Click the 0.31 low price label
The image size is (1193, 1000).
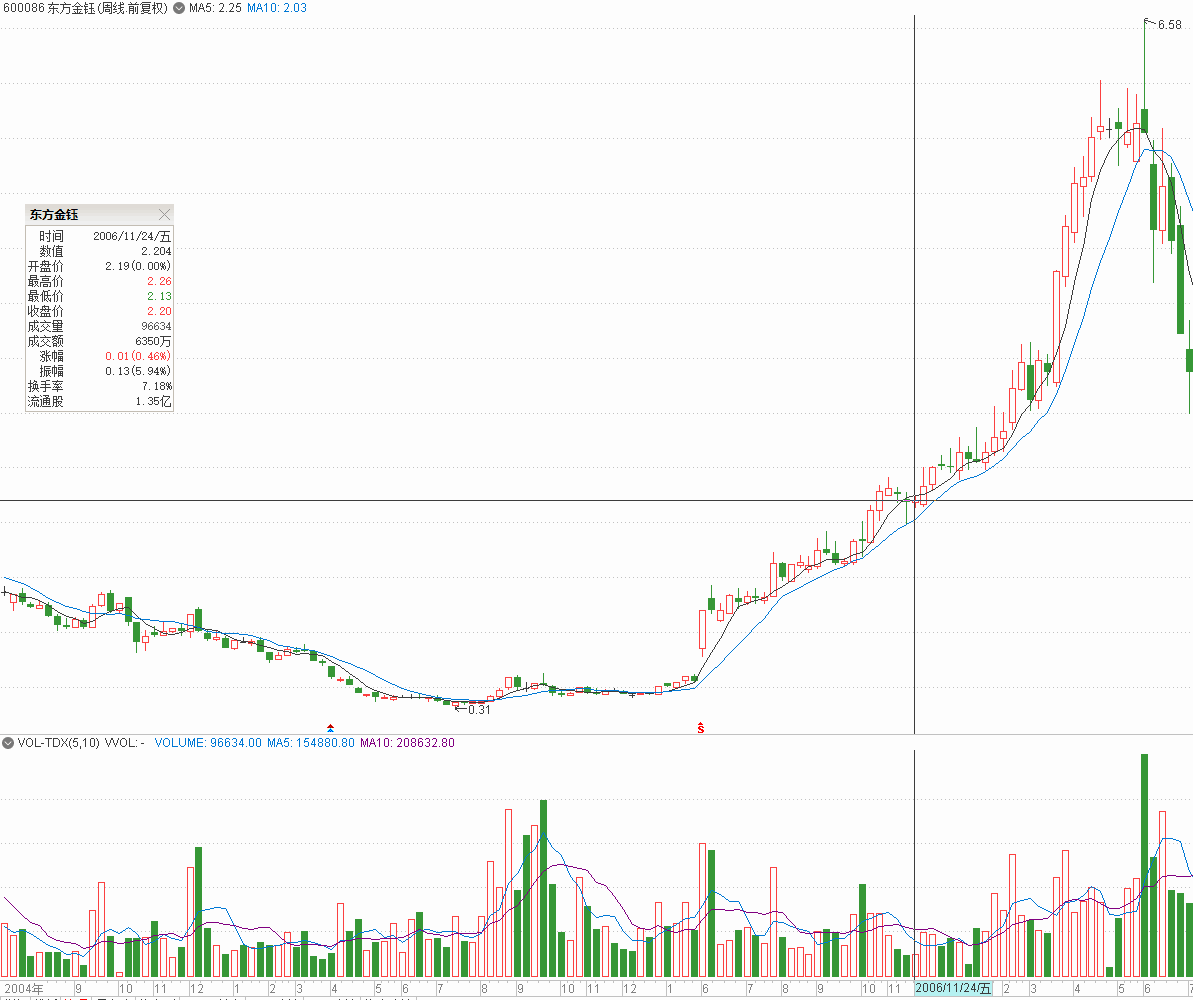coord(478,709)
